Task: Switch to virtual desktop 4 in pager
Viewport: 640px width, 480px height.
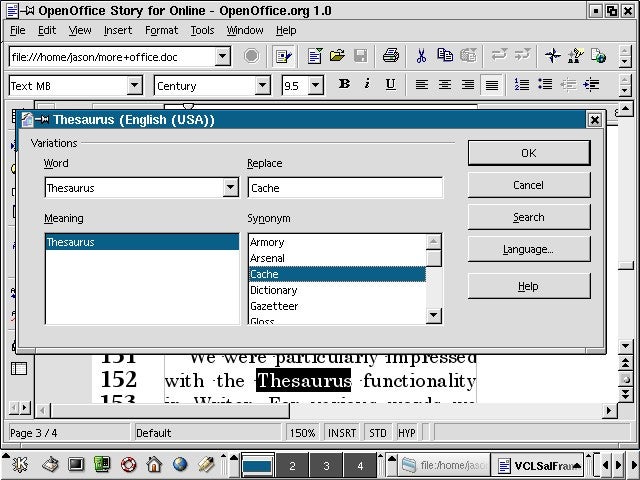Action: click(x=360, y=465)
